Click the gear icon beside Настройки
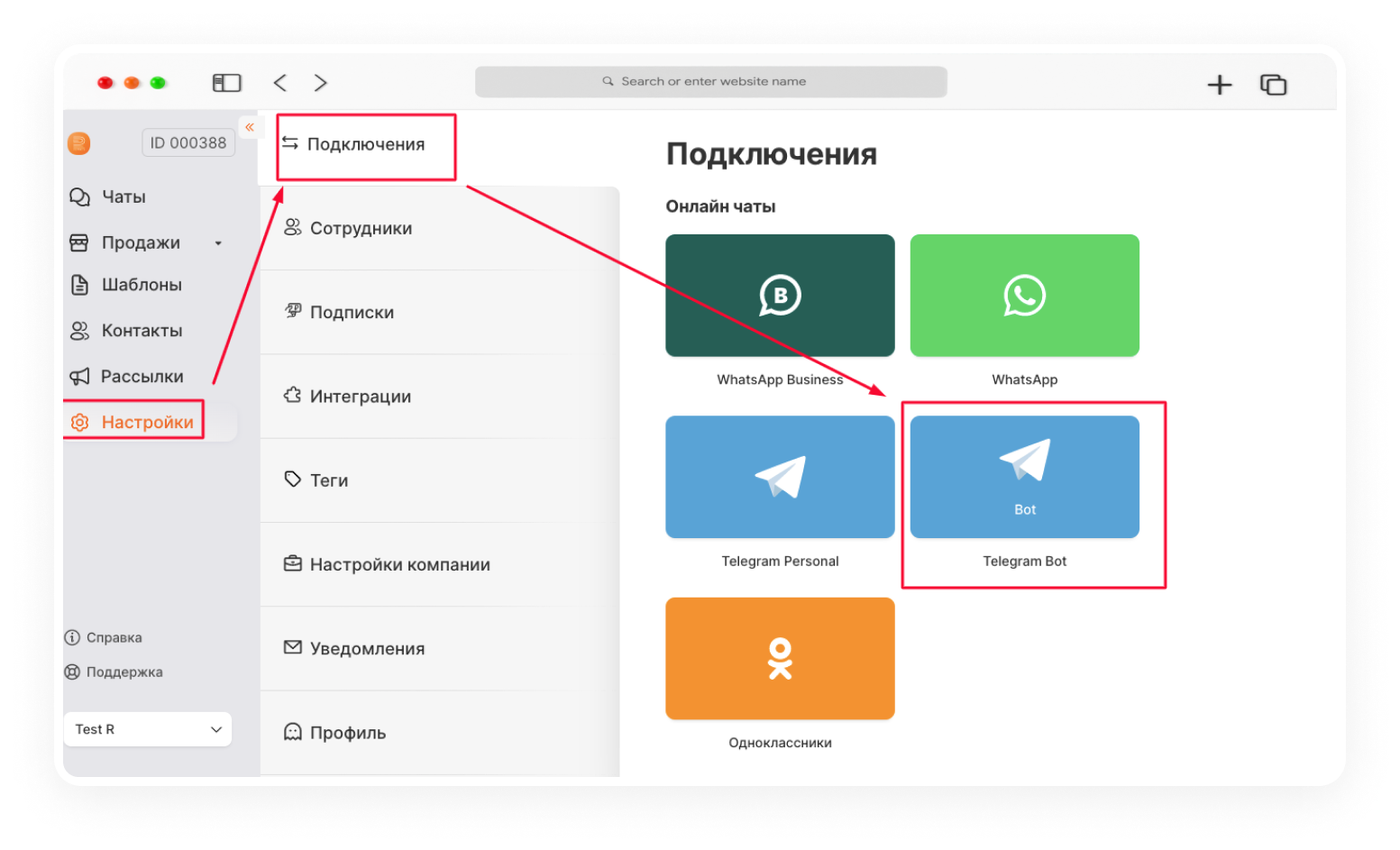 80,422
